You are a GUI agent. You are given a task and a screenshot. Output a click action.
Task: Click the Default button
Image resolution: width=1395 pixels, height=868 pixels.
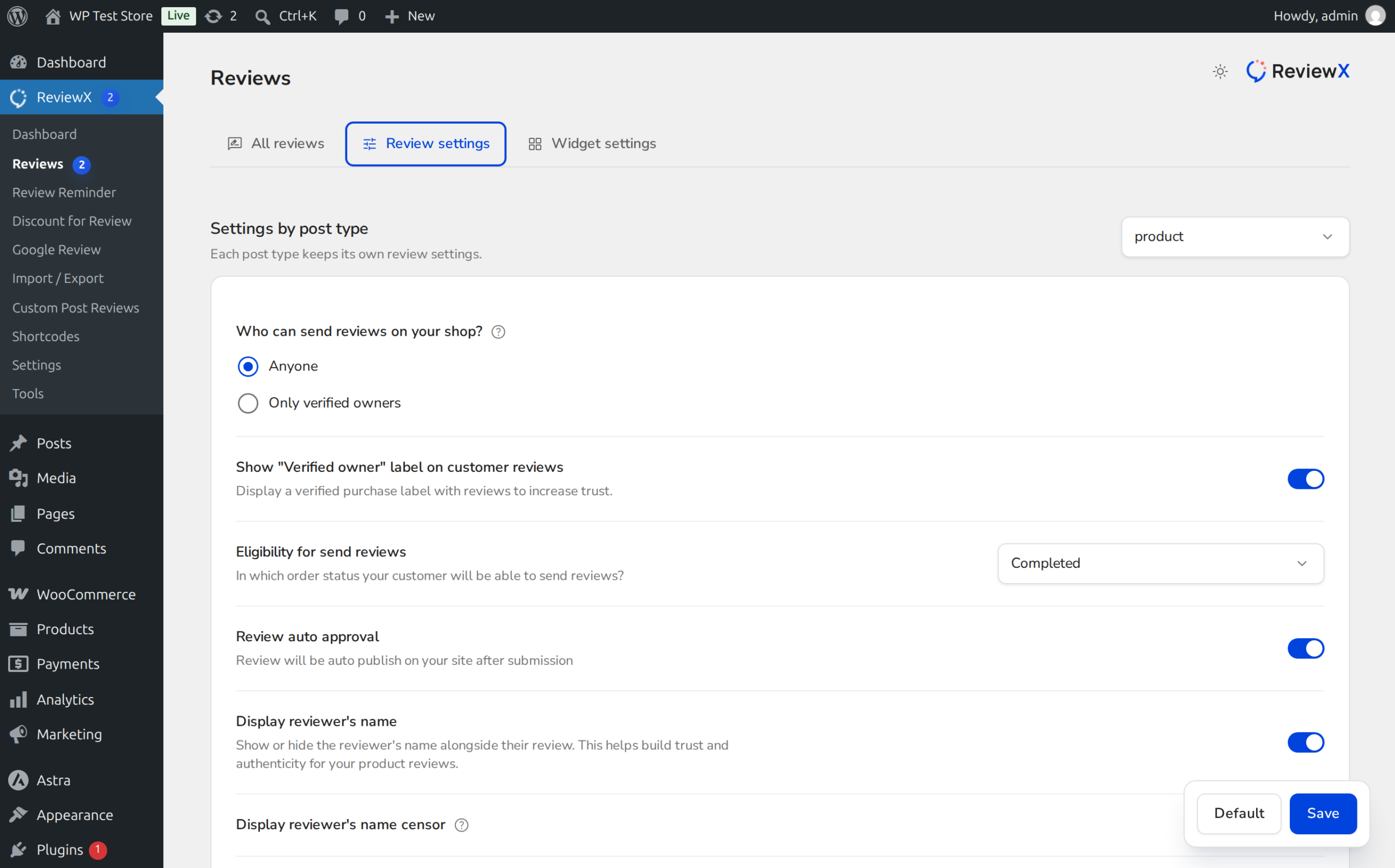point(1239,814)
